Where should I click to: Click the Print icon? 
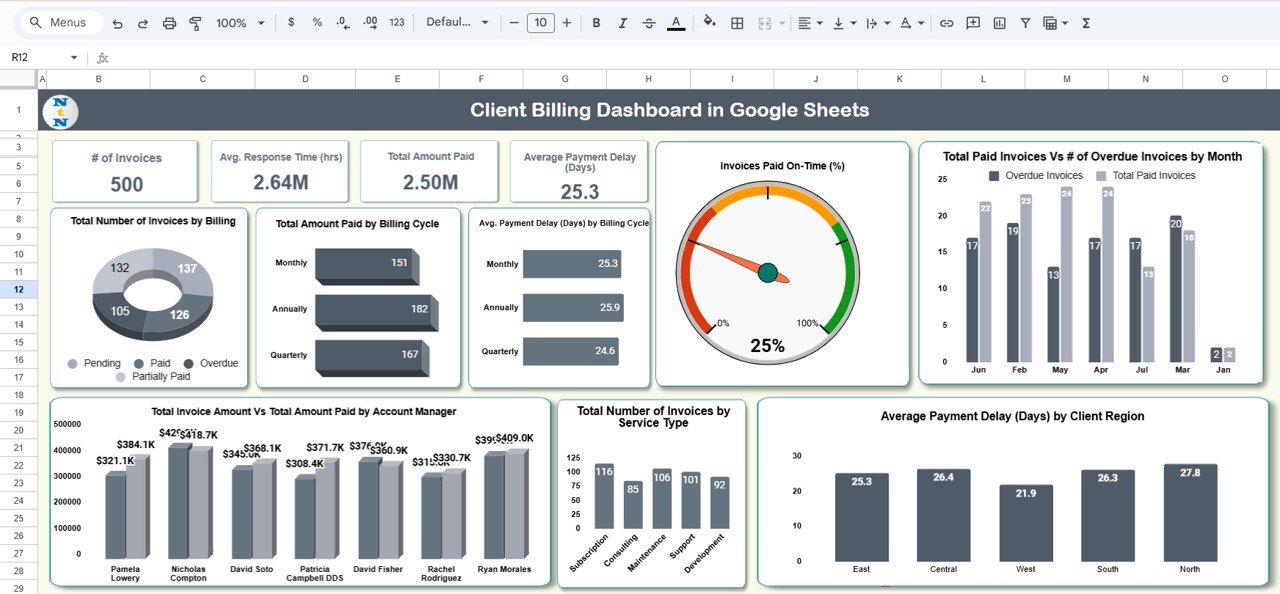click(x=169, y=23)
